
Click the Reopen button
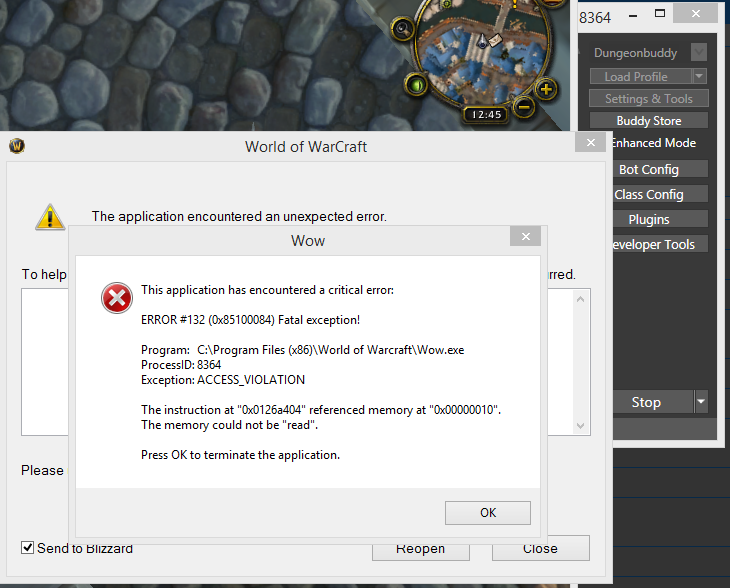[x=420, y=549]
